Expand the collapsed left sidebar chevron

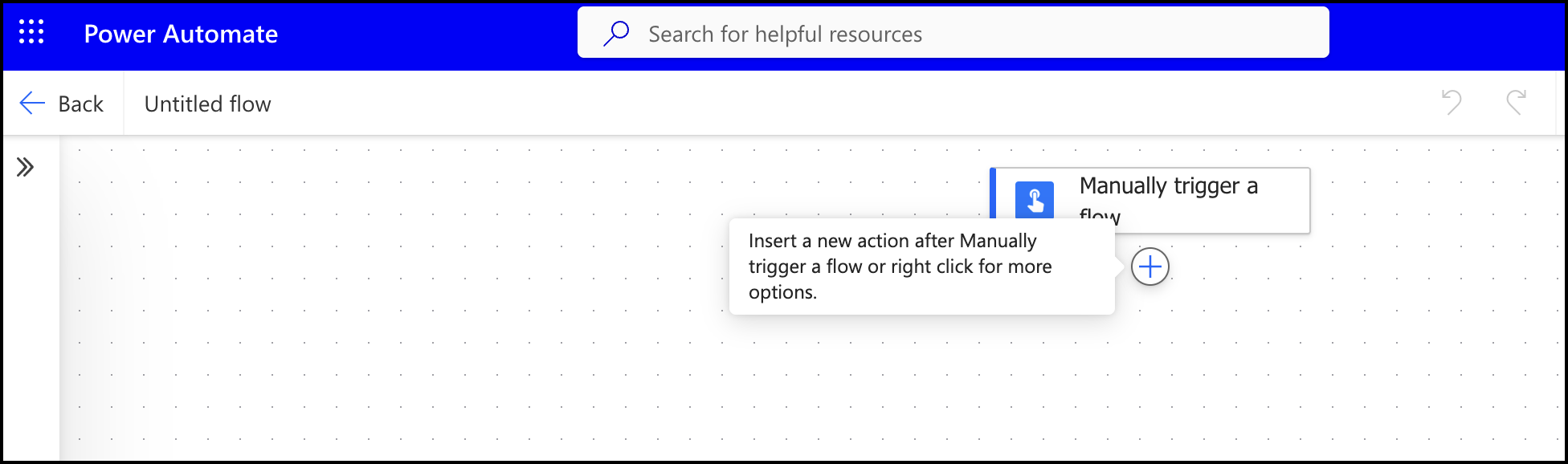(27, 166)
